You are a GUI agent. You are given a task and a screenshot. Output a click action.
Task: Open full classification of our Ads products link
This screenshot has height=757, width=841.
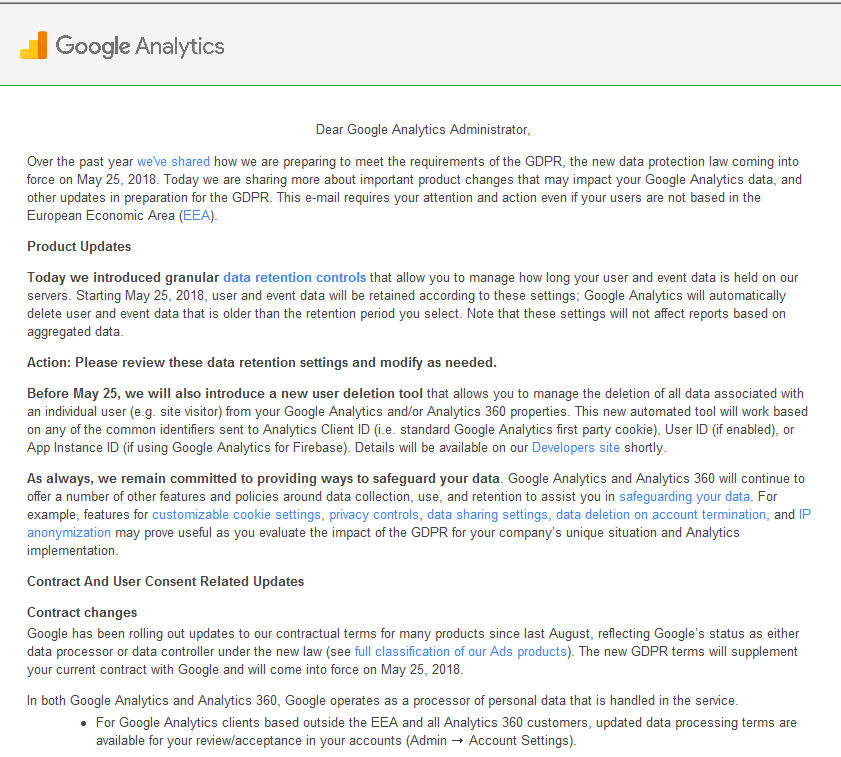pyautogui.click(x=461, y=652)
